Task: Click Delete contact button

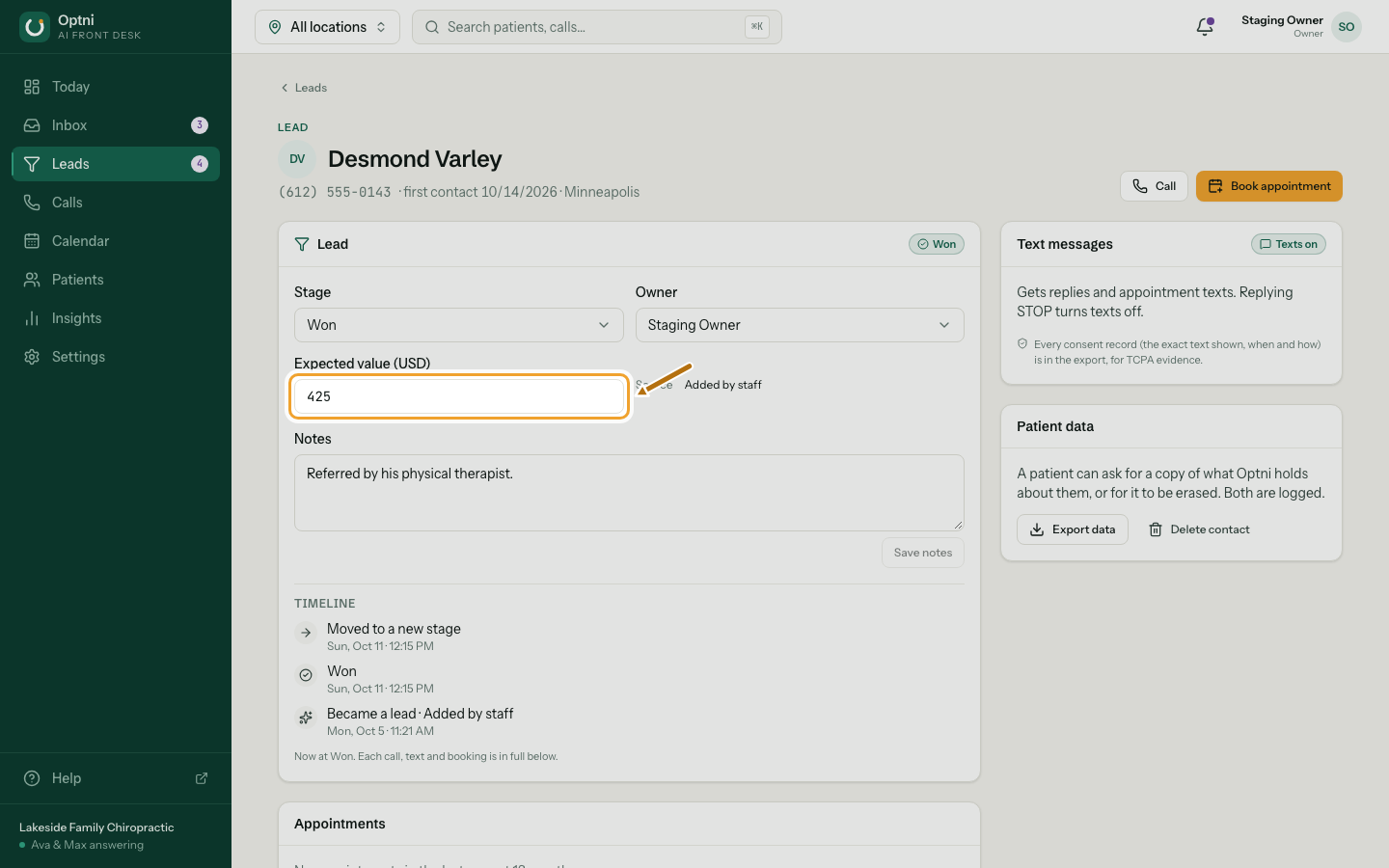Action: point(1199,529)
